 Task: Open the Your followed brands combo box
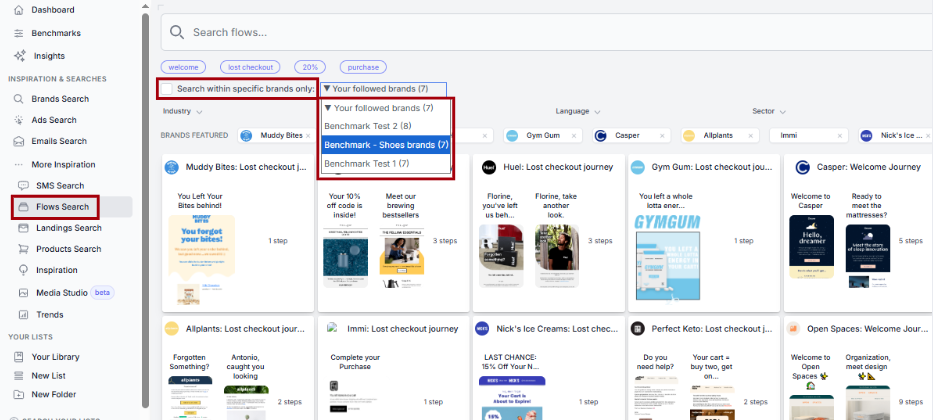(x=383, y=89)
